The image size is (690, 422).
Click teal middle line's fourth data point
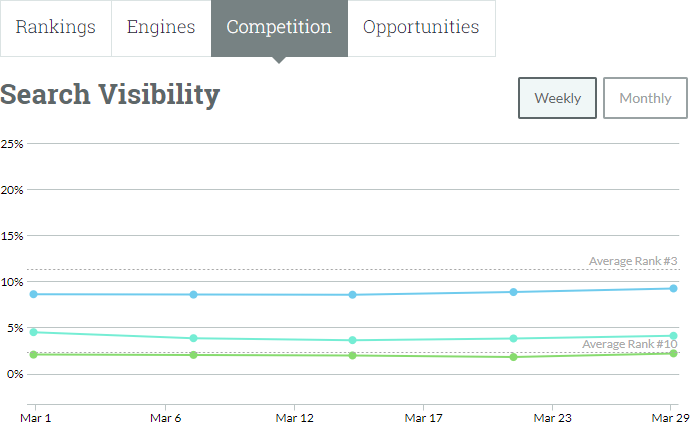coord(513,338)
